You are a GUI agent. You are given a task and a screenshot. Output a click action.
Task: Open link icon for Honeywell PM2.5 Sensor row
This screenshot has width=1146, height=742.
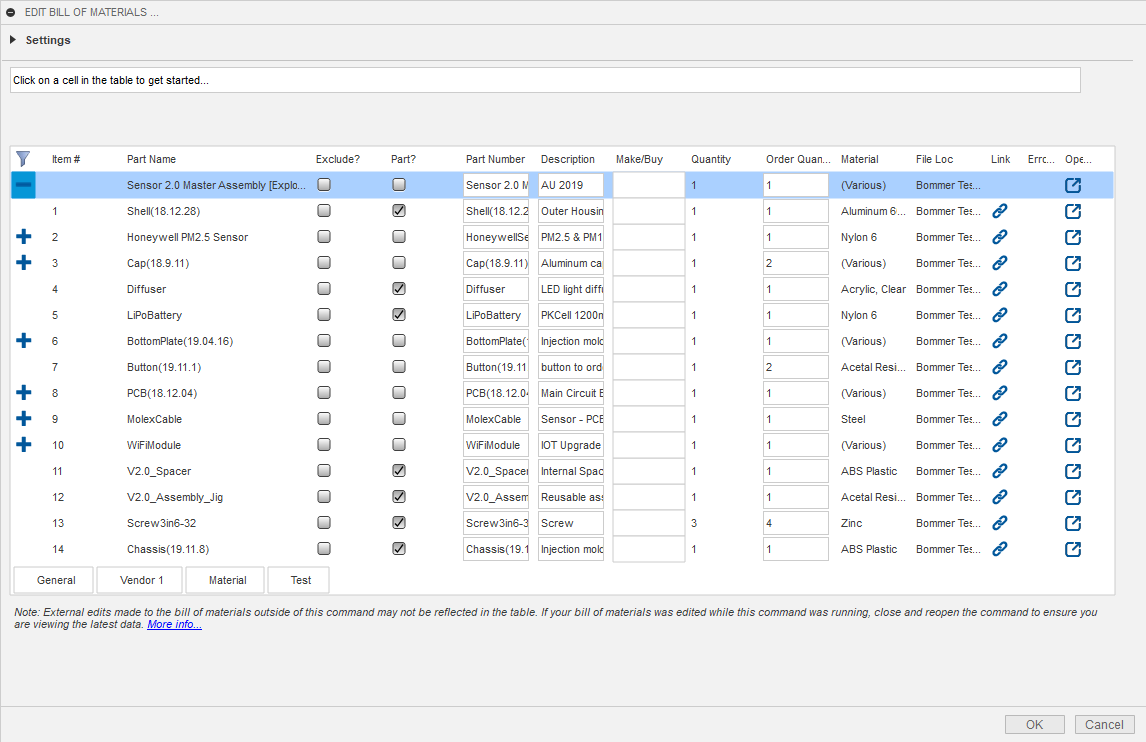[x=1000, y=237]
